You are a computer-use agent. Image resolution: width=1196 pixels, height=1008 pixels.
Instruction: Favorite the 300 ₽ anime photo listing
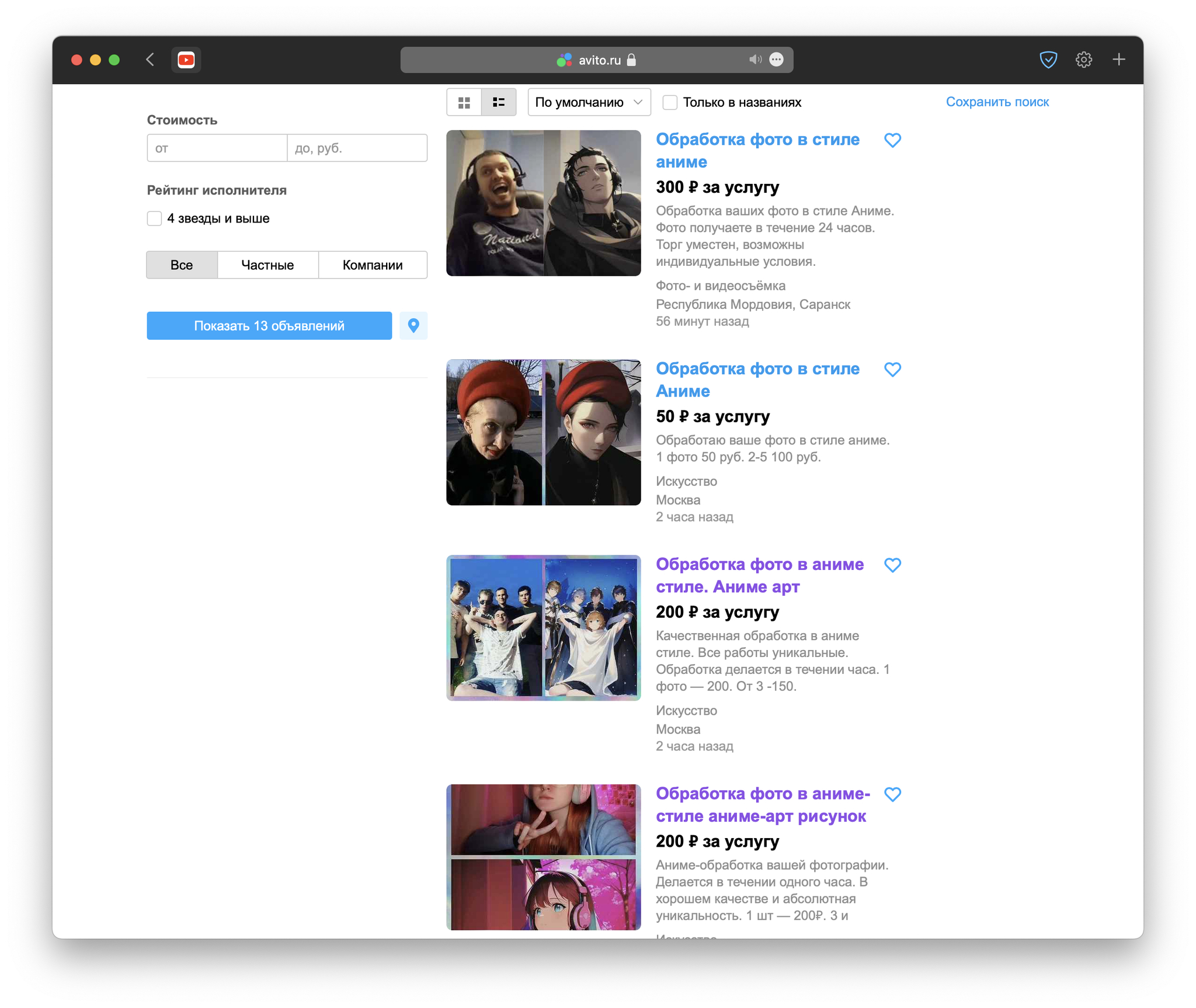point(892,140)
